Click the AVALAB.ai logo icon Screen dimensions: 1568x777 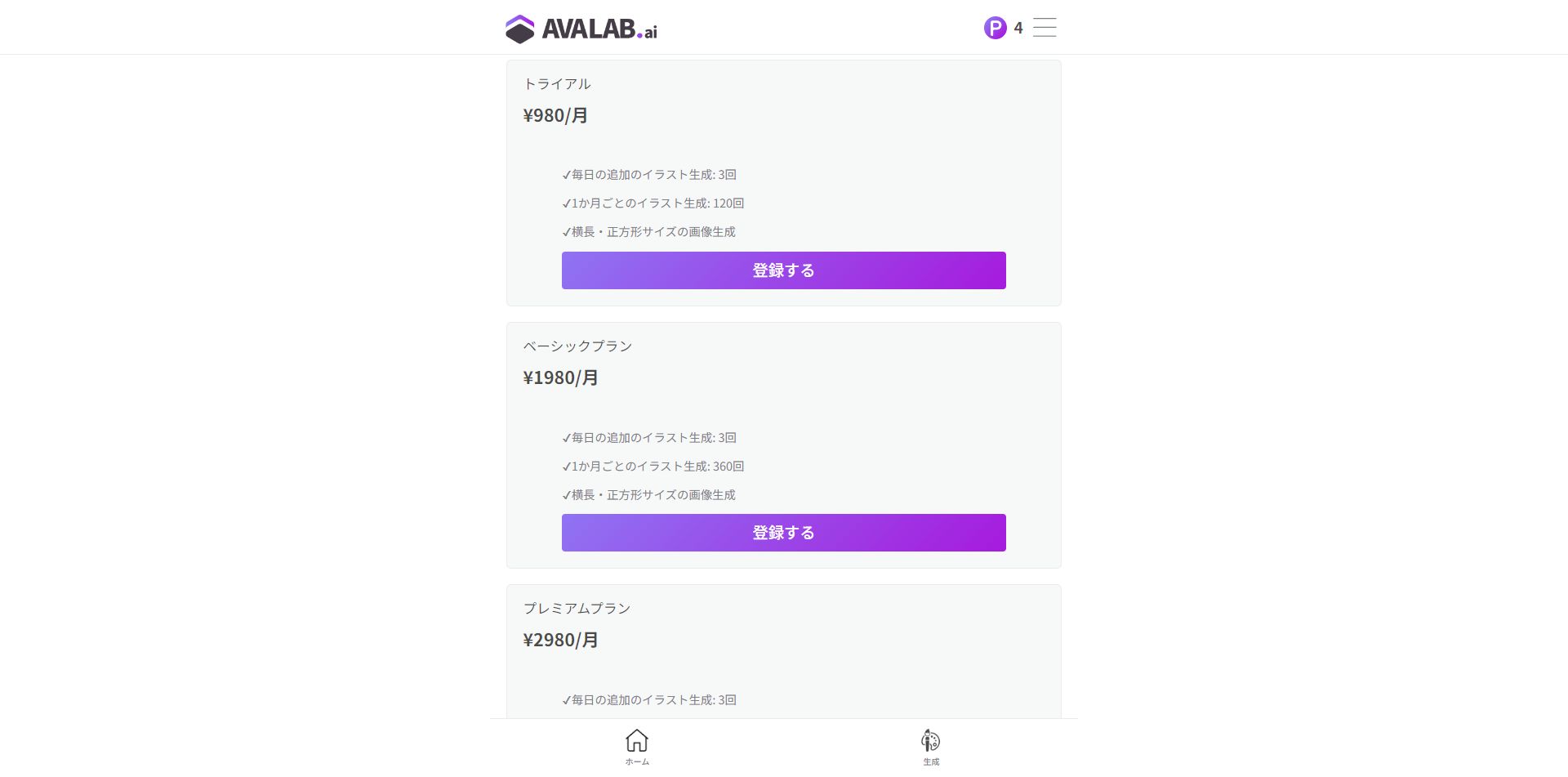518,27
